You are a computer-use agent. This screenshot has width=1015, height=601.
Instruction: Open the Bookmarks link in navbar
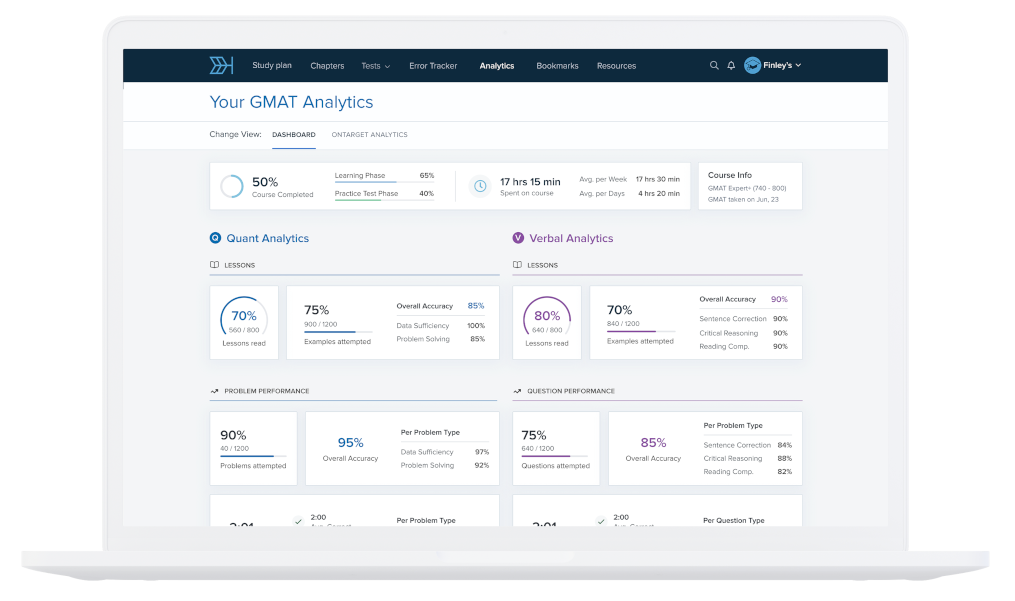point(557,66)
